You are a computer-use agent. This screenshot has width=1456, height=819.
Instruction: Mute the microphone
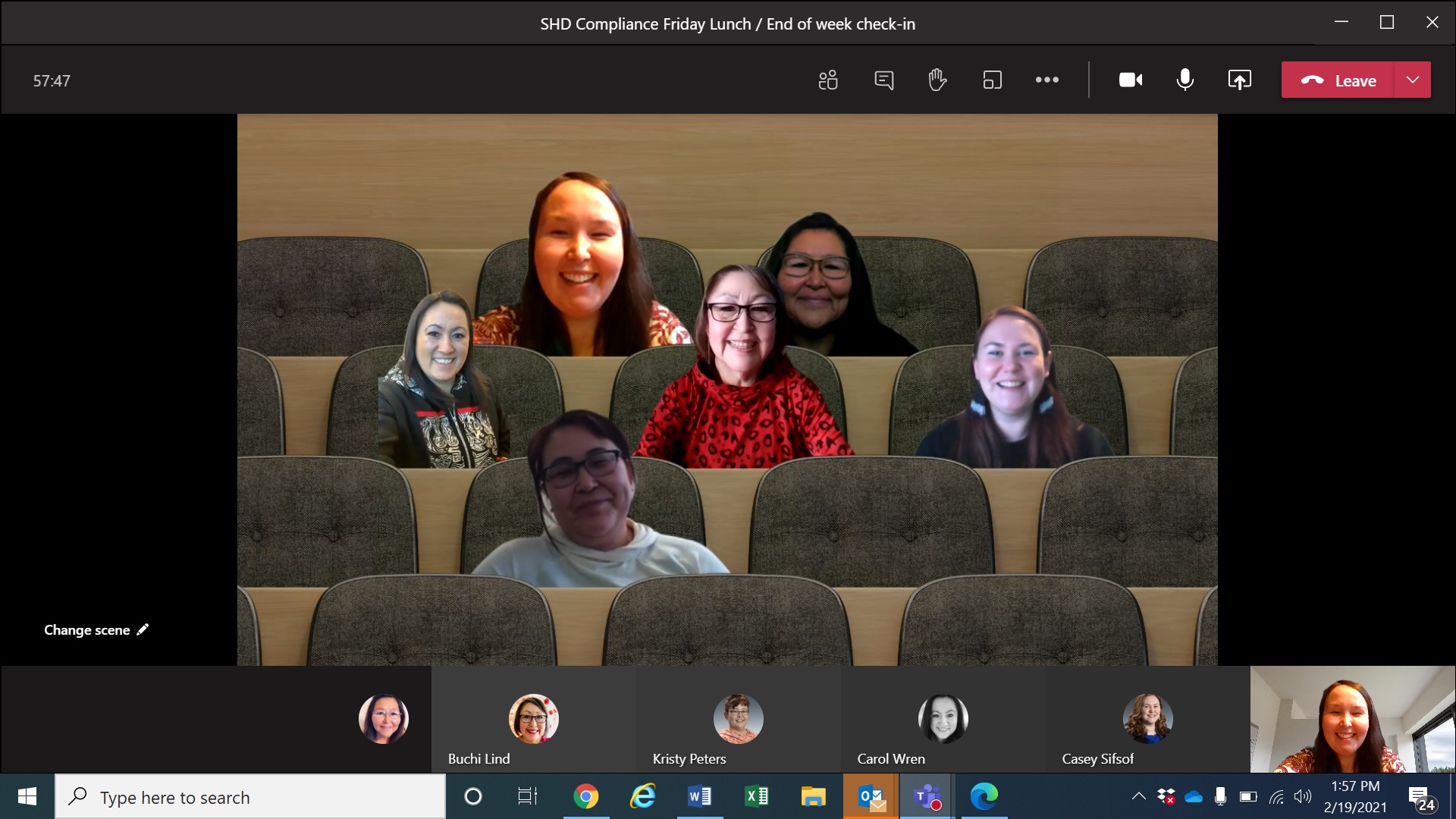pyautogui.click(x=1185, y=80)
